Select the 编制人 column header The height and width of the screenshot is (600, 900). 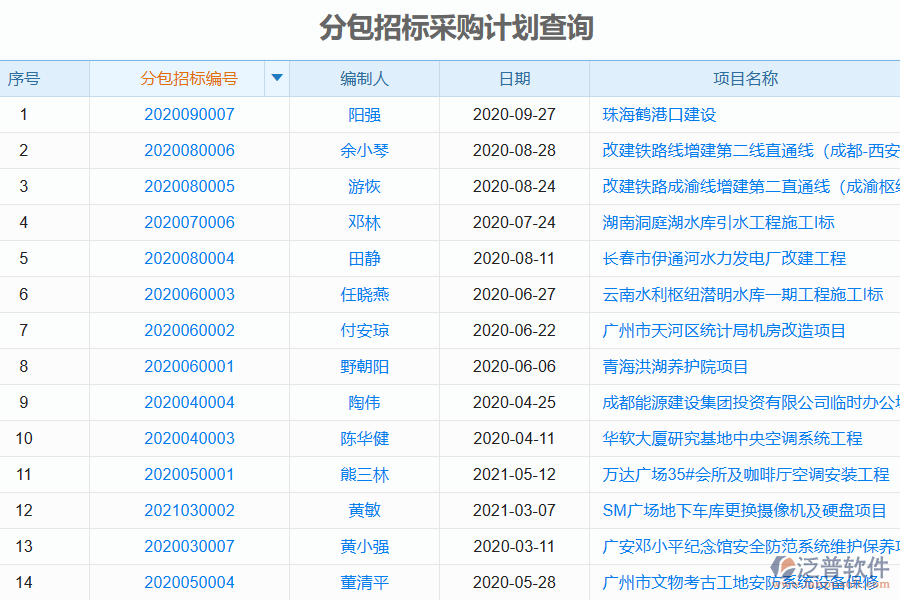(x=365, y=78)
